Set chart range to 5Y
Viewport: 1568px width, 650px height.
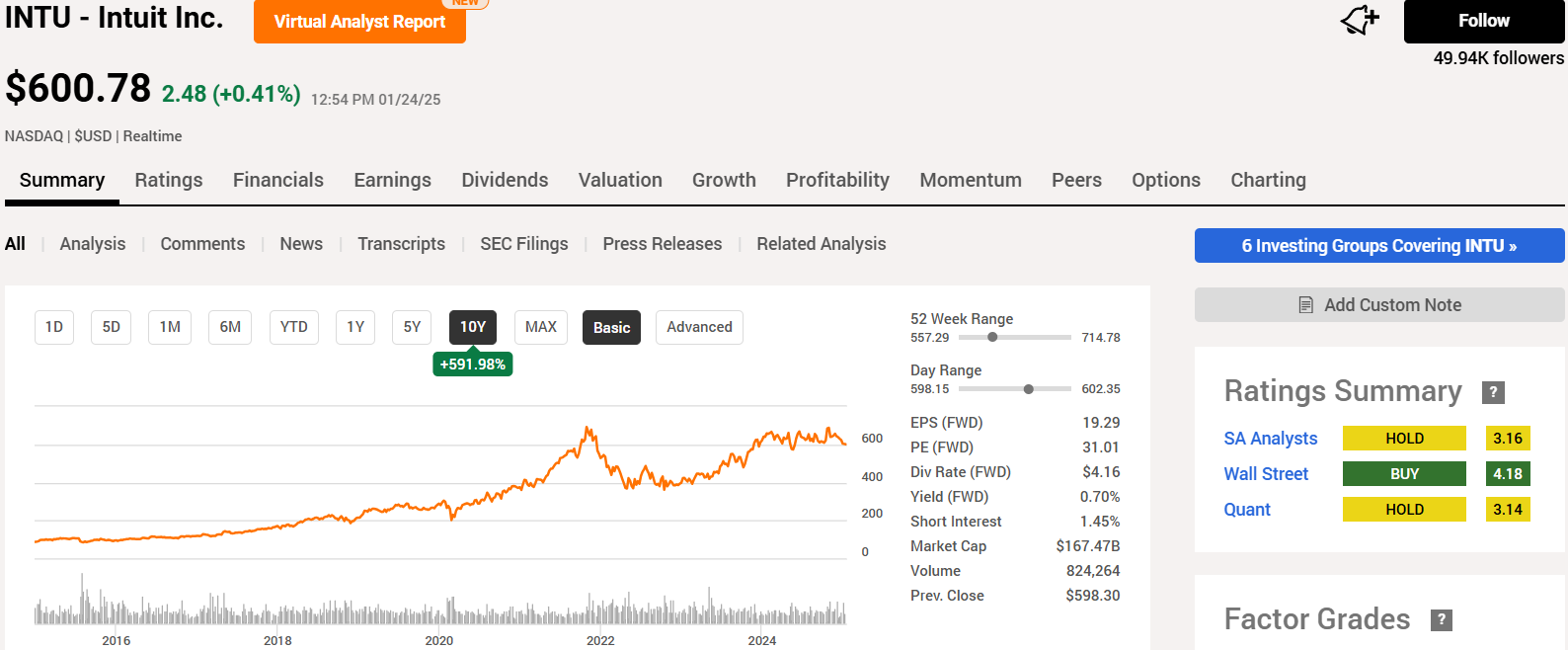[413, 327]
